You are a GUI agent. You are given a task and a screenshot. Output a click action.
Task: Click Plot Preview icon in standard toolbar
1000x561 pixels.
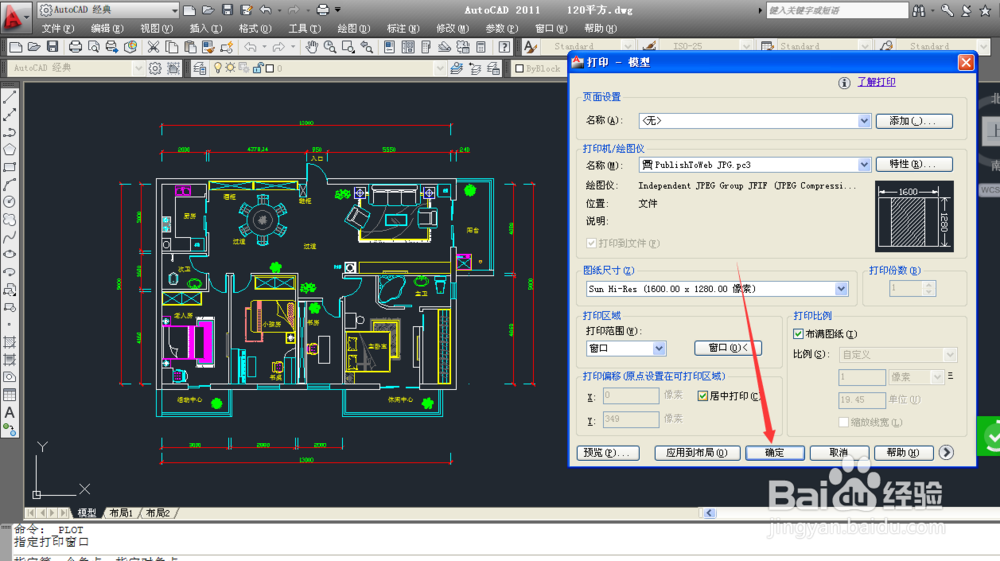pyautogui.click(x=94, y=47)
